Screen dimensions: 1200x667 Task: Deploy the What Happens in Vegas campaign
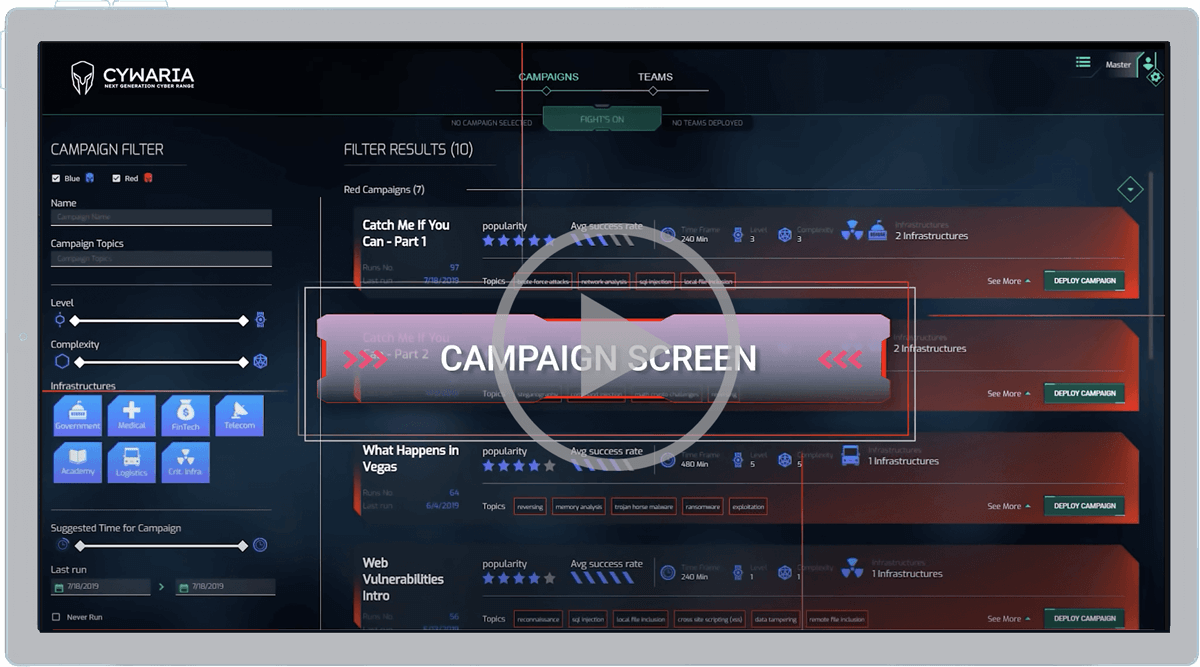[x=1085, y=506]
